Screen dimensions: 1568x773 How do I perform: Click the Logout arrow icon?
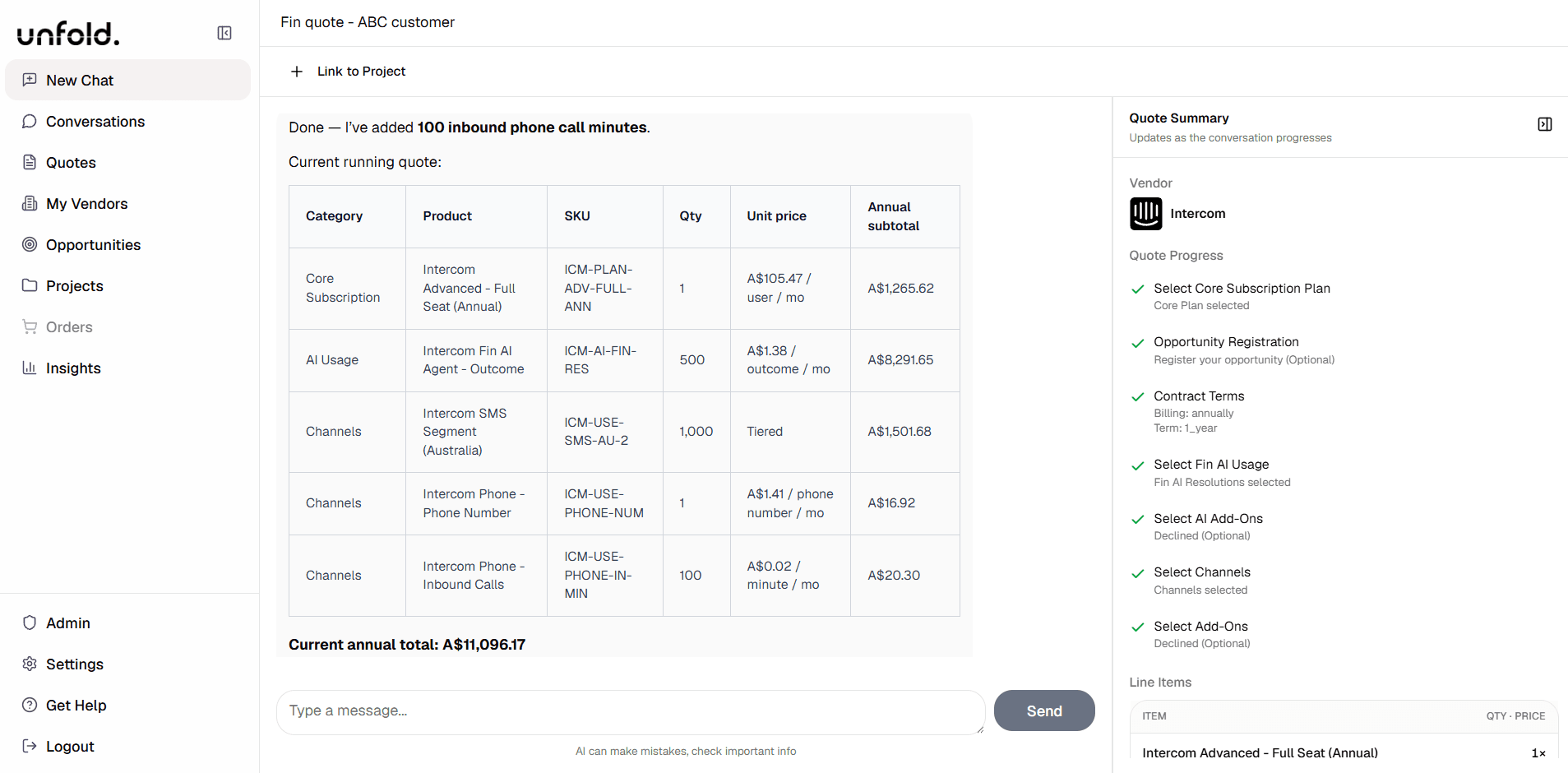30,746
